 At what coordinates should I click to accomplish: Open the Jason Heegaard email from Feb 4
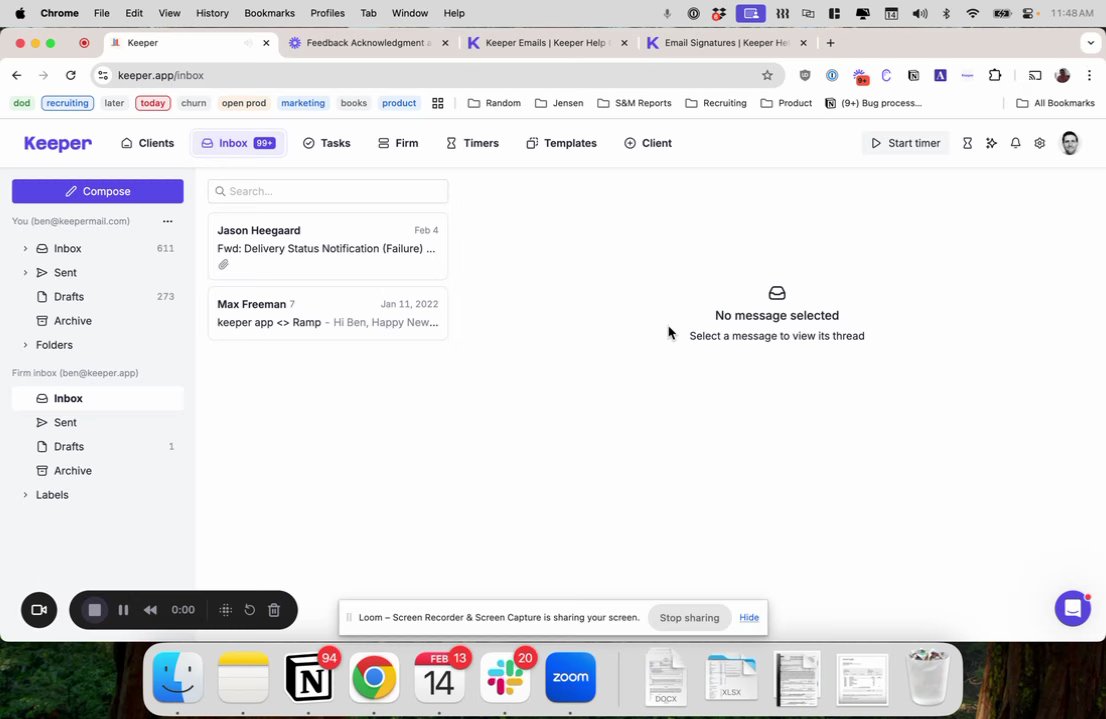pos(328,246)
